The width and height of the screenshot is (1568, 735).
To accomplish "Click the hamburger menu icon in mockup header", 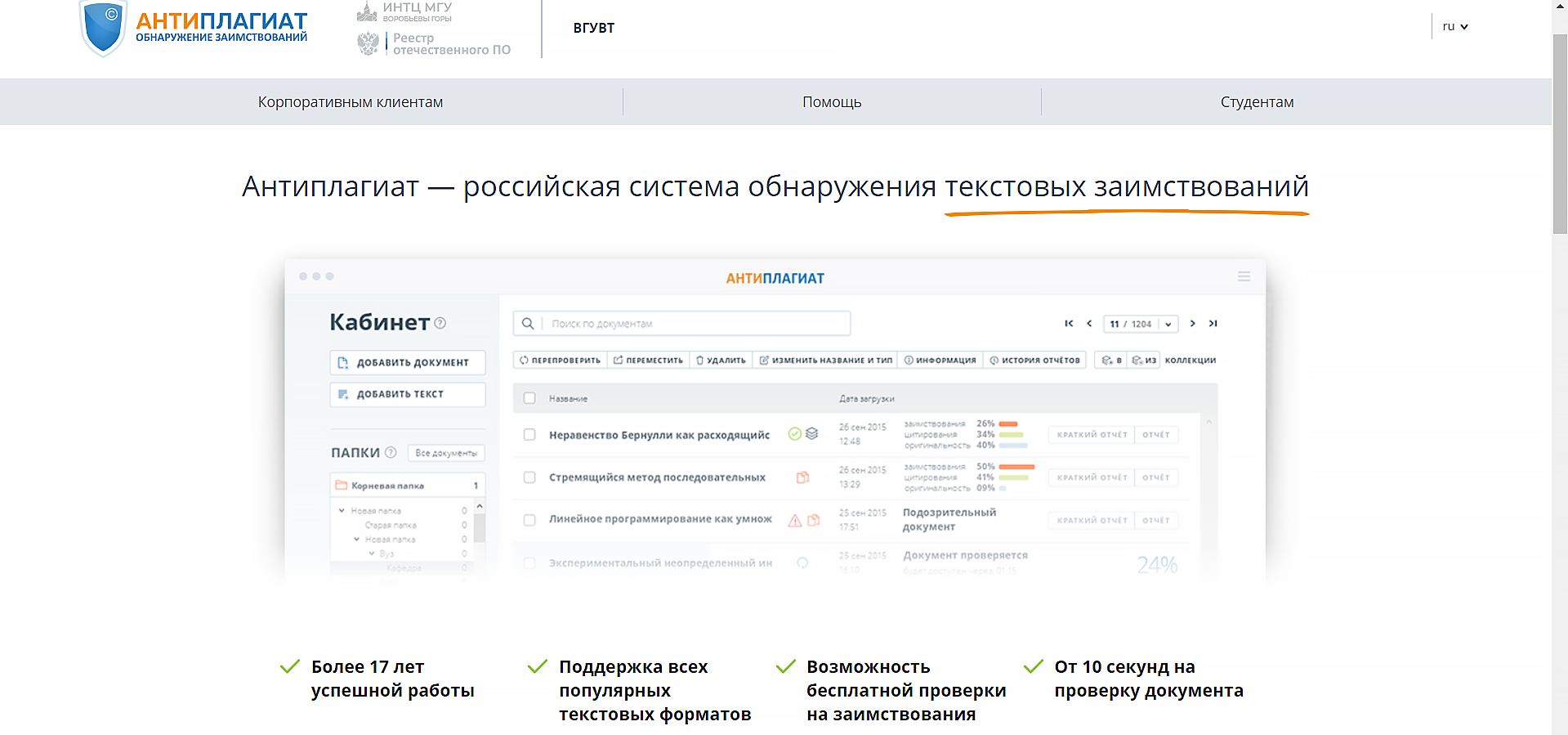I will point(1244,276).
